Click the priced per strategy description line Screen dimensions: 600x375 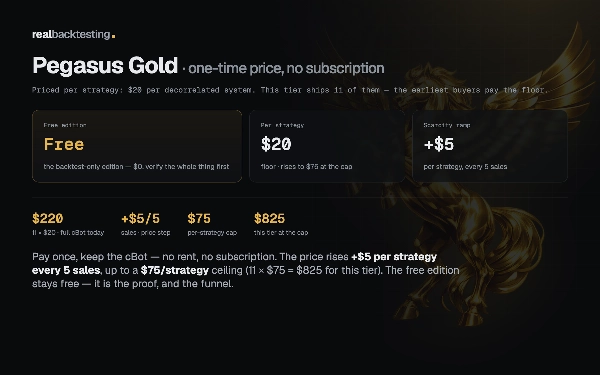tap(290, 90)
